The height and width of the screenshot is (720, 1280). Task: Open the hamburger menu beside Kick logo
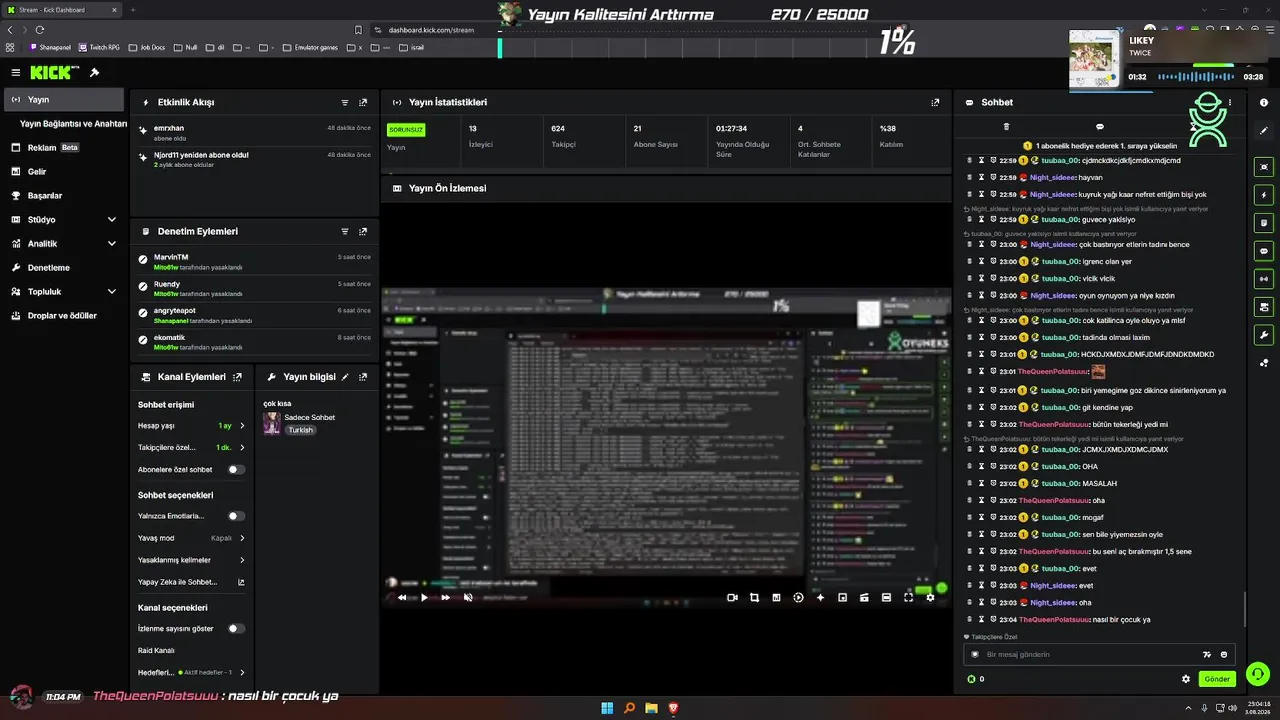tap(16, 73)
